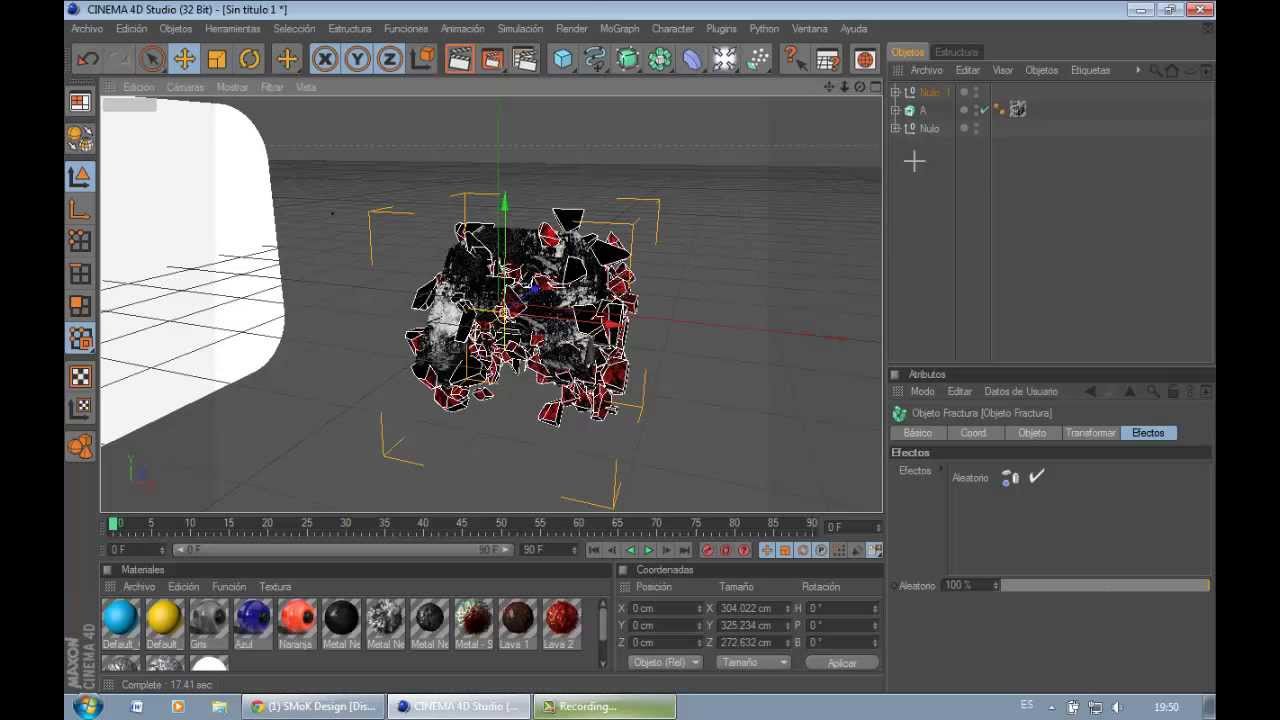Viewport: 1280px width, 720px height.
Task: Select the Live Selection tool
Action: click(x=152, y=59)
